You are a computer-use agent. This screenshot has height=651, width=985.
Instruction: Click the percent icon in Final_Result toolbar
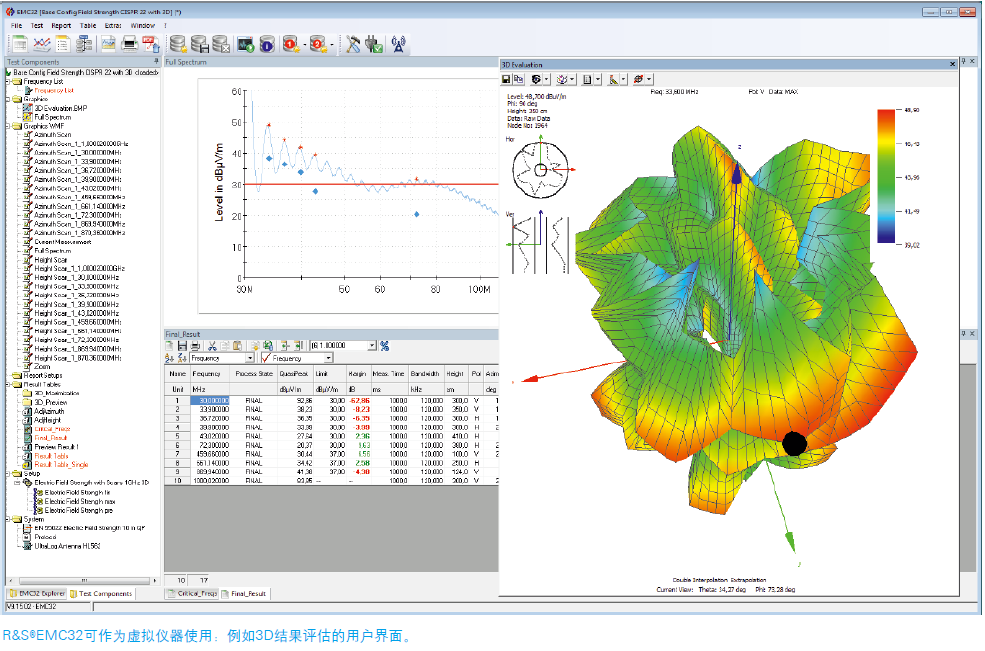pyautogui.click(x=384, y=346)
